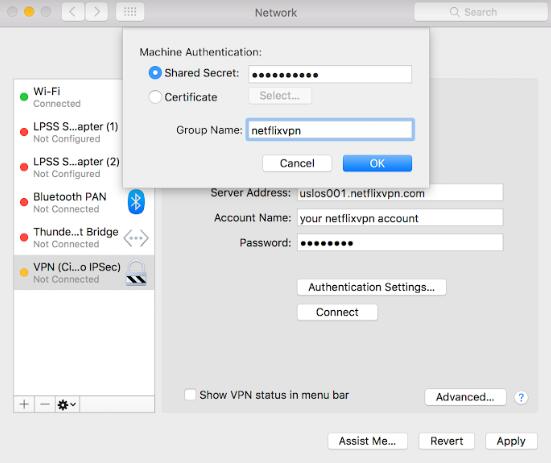Select Wi-Fi in the services list
The width and height of the screenshot is (551, 463).
tap(69, 97)
